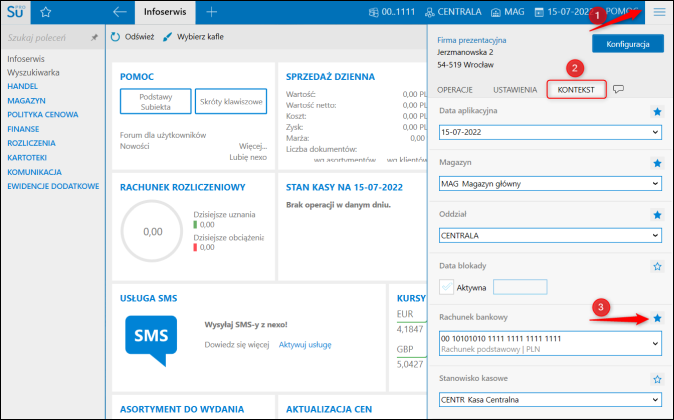Switch to the USTAWIENIA tab

tap(515, 90)
